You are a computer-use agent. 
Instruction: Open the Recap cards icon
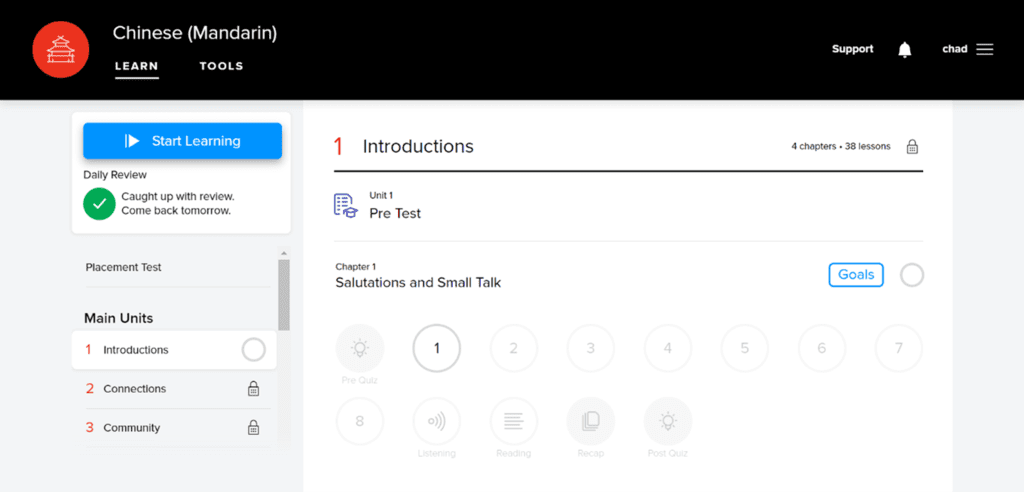tap(590, 421)
